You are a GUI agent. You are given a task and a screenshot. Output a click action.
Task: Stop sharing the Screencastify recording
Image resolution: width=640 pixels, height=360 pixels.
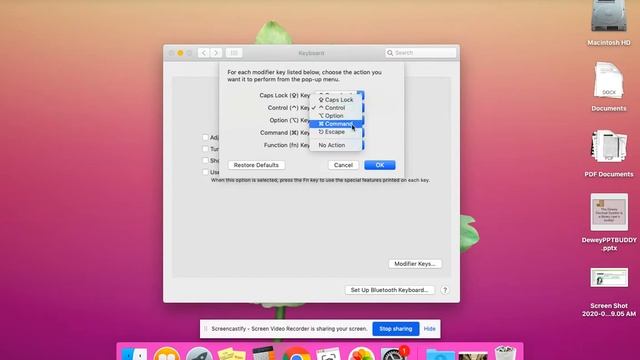(x=396, y=329)
